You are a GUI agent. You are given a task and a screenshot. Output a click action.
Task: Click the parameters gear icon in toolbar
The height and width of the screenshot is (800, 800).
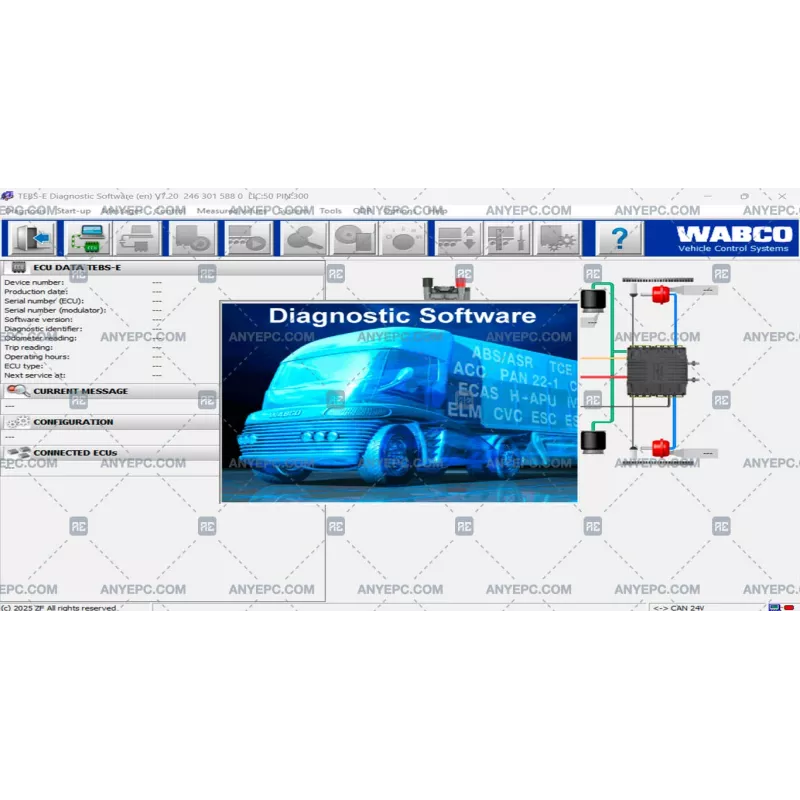coord(556,238)
